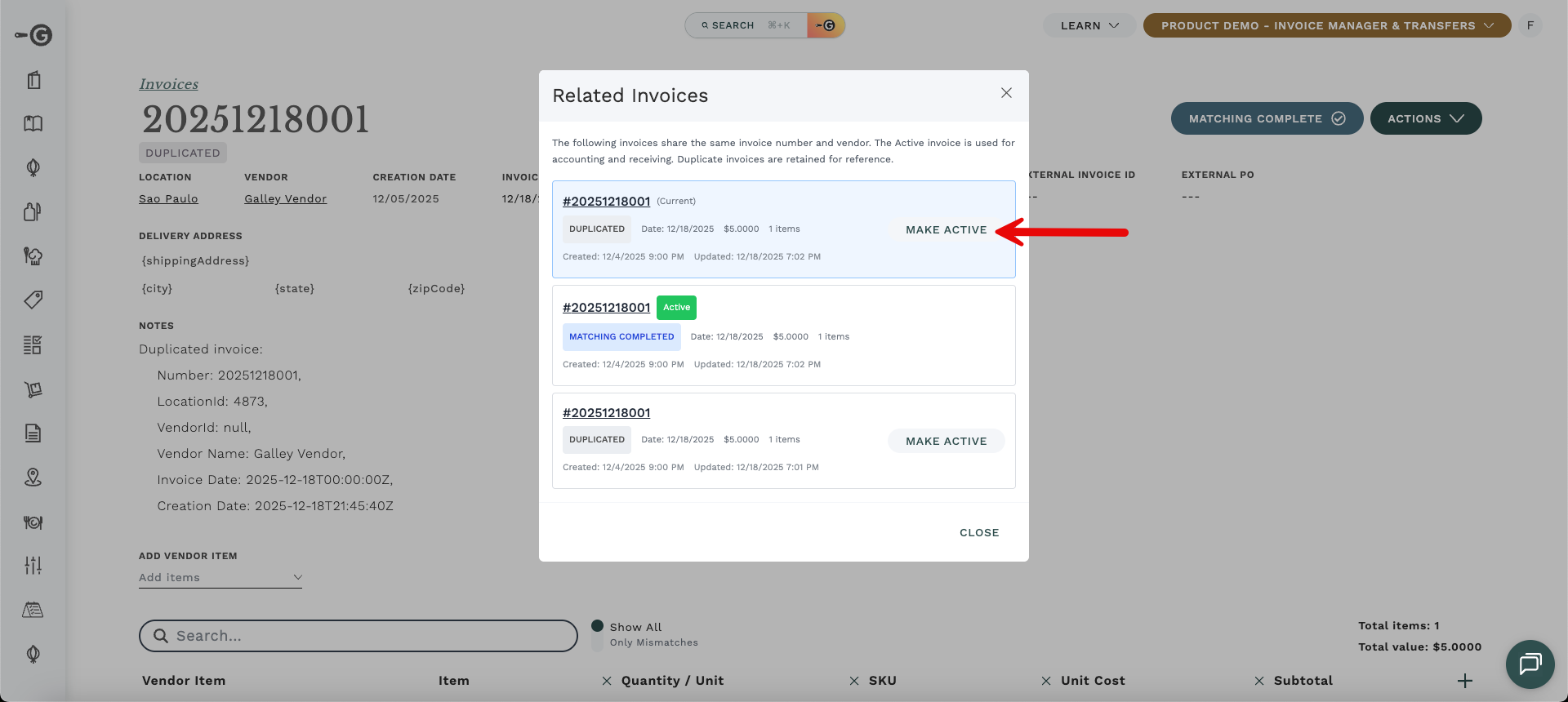Make the current duplicated invoice active
Image resolution: width=1568 pixels, height=702 pixels.
[946, 230]
